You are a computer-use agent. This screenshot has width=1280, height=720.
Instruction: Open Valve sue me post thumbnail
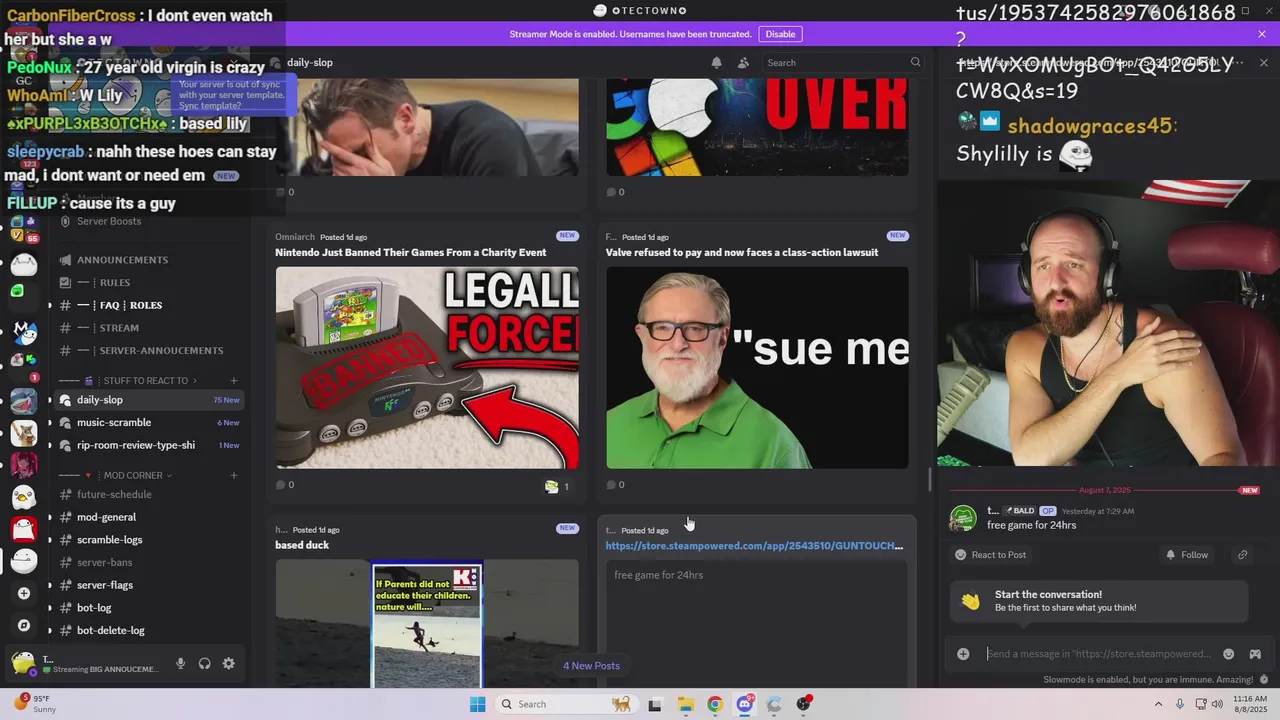pyautogui.click(x=757, y=367)
